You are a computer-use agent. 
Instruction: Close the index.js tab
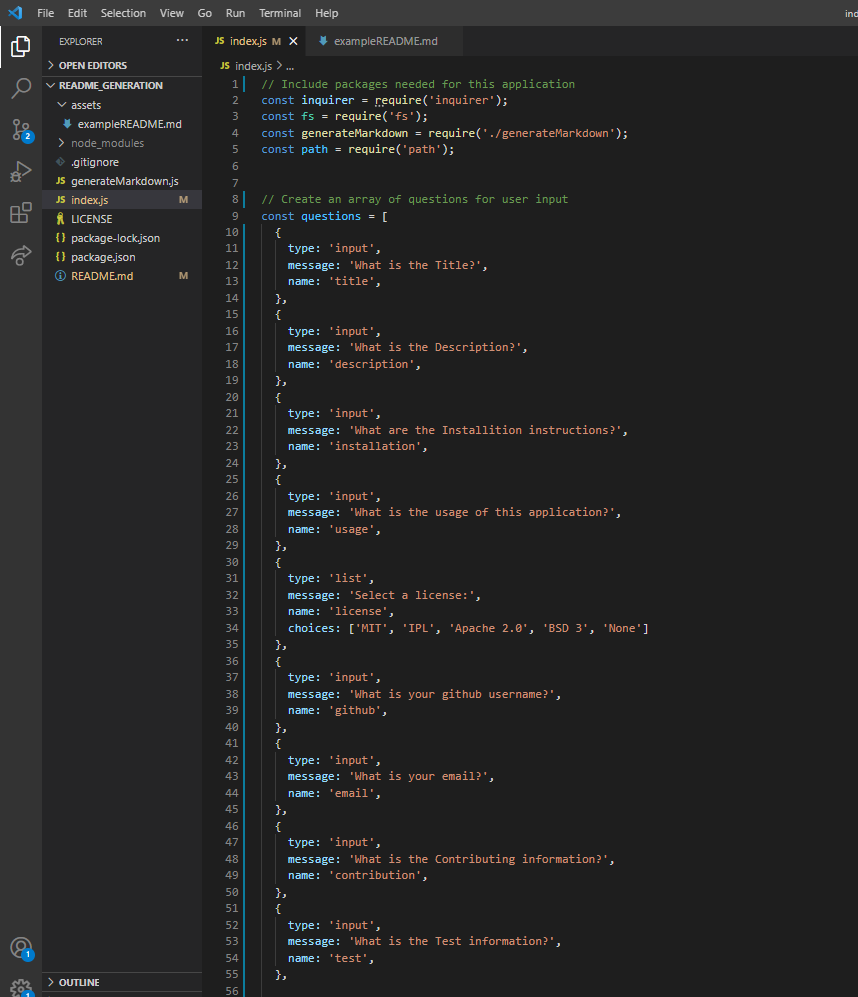pos(292,42)
